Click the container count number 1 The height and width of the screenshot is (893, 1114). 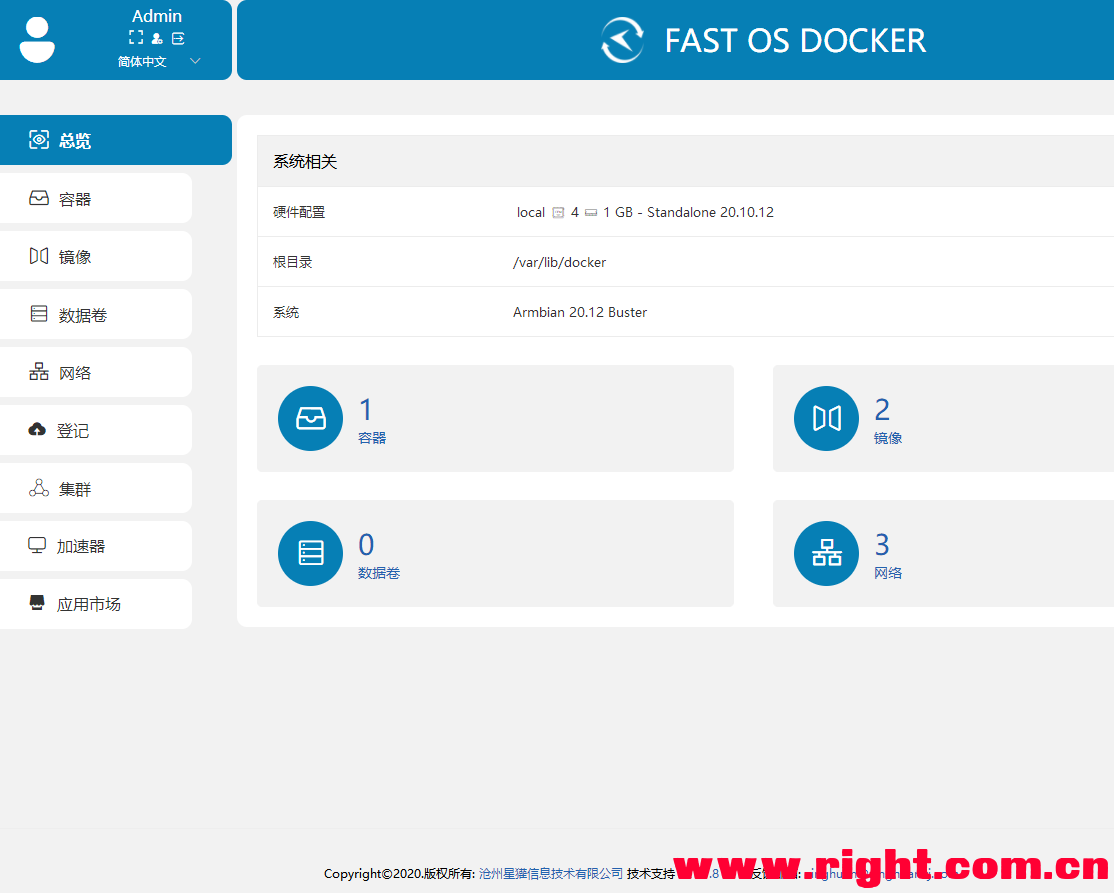tap(366, 409)
